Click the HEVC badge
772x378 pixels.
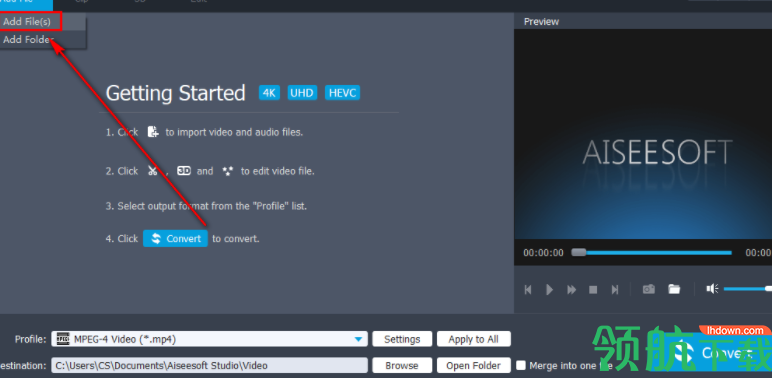click(342, 93)
